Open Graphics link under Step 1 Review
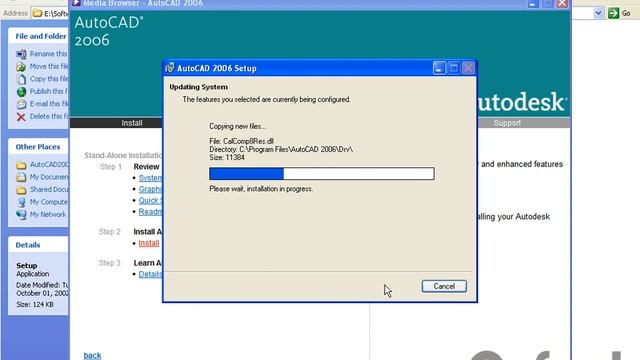The height and width of the screenshot is (360, 640). [x=150, y=189]
